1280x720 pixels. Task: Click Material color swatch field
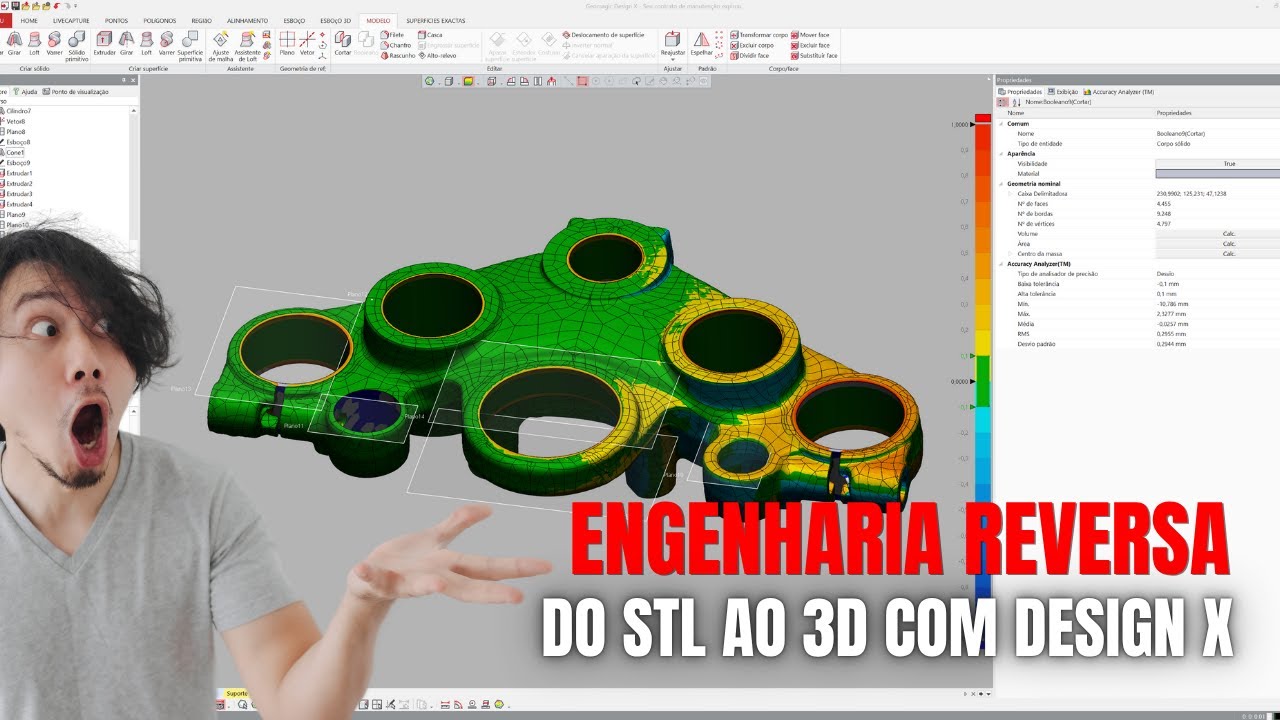(1217, 173)
